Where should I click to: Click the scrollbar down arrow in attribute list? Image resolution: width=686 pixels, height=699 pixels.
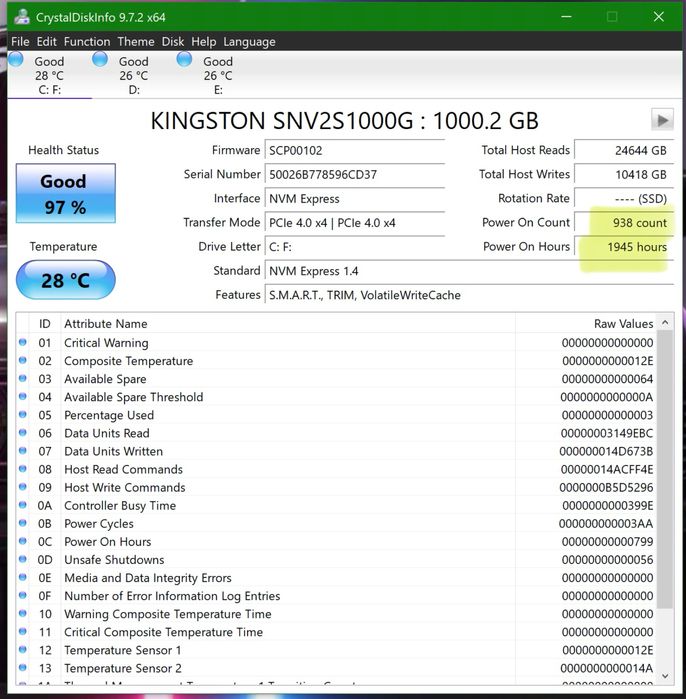click(665, 676)
